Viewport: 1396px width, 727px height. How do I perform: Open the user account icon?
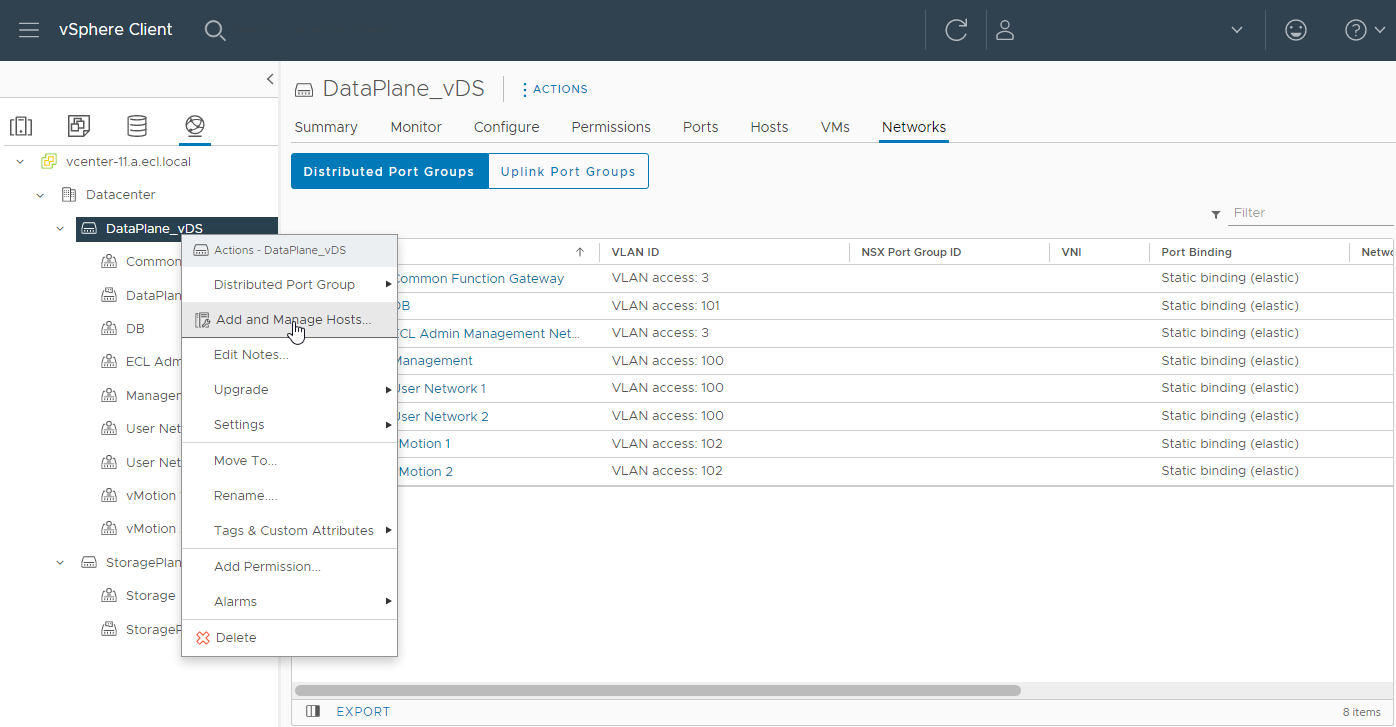[x=1005, y=30]
